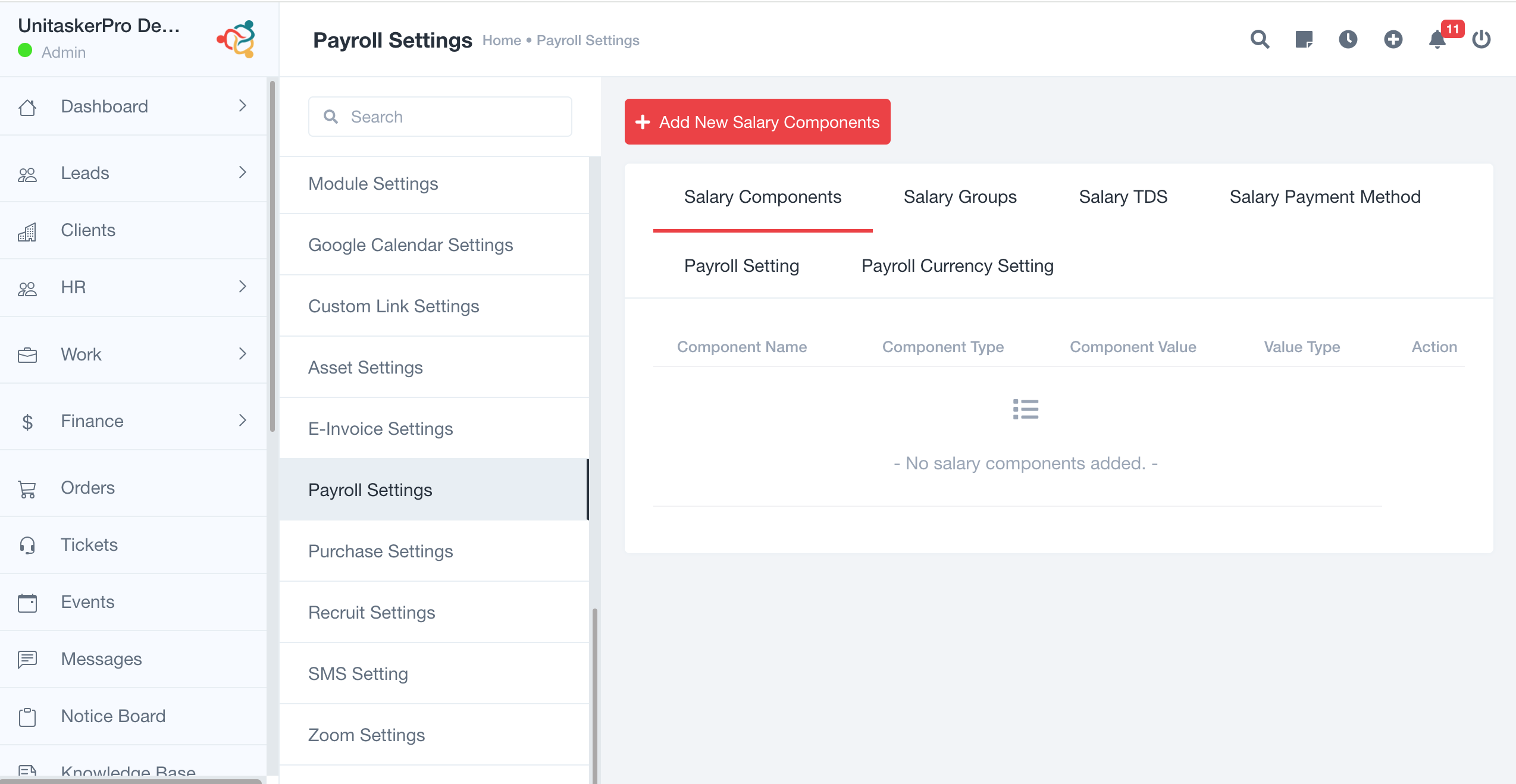Click the Admin status label

pyautogui.click(x=64, y=52)
